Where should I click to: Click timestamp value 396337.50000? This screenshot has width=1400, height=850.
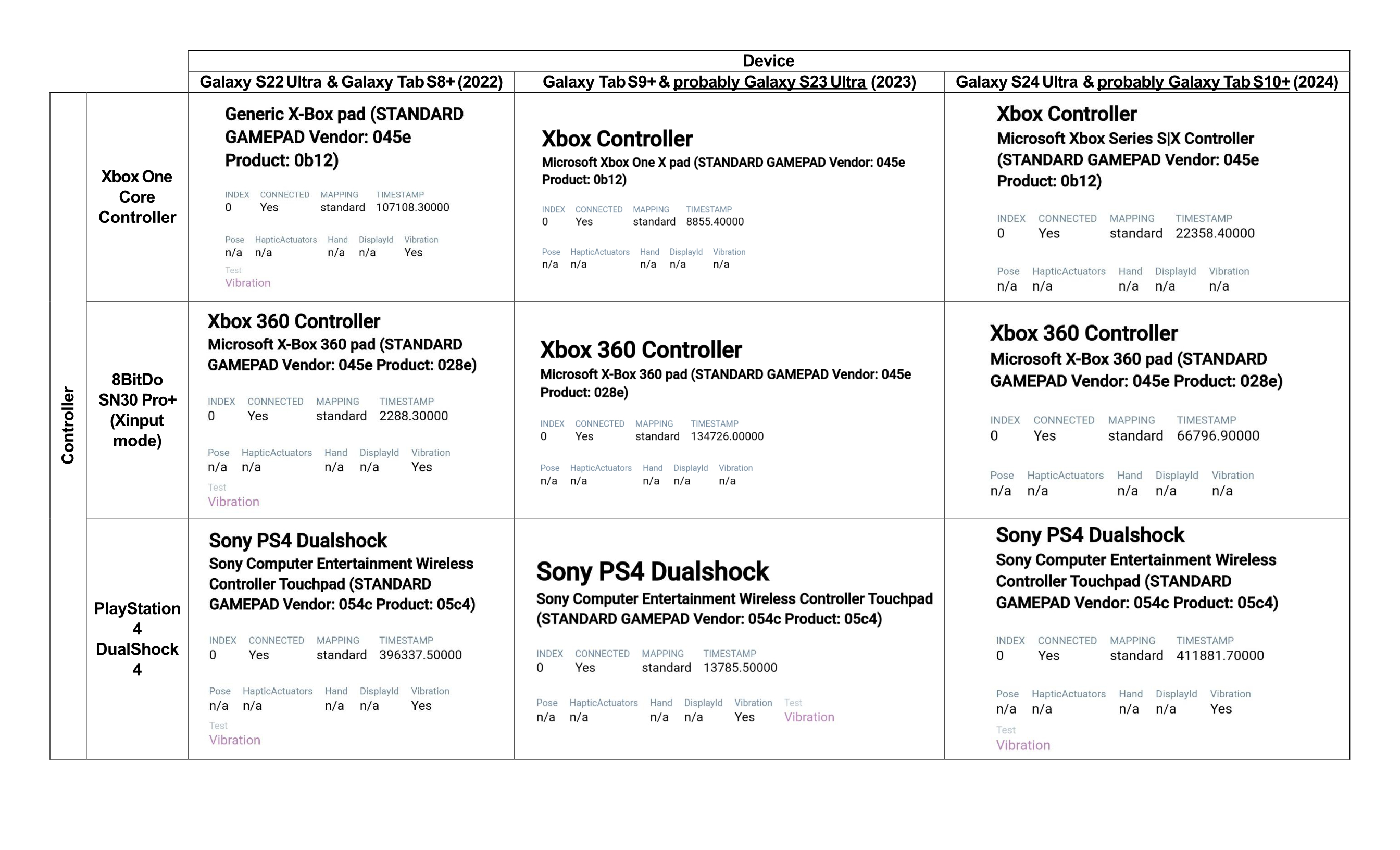[x=420, y=655]
